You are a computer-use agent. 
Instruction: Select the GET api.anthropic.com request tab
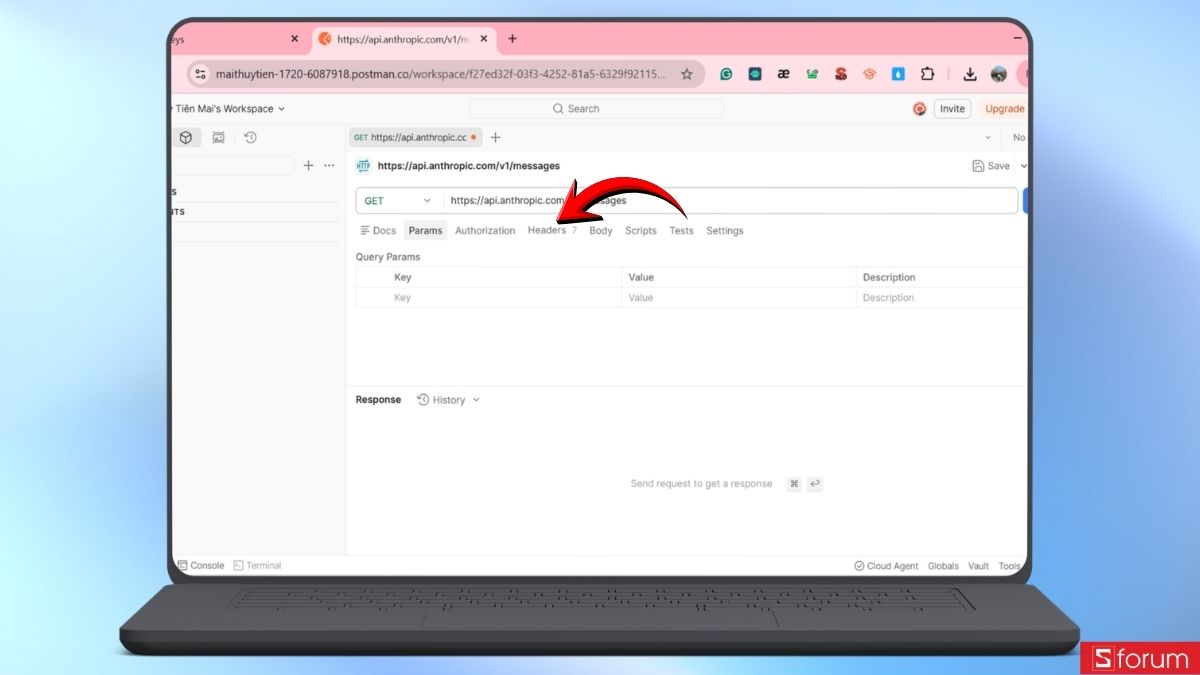[x=414, y=137]
